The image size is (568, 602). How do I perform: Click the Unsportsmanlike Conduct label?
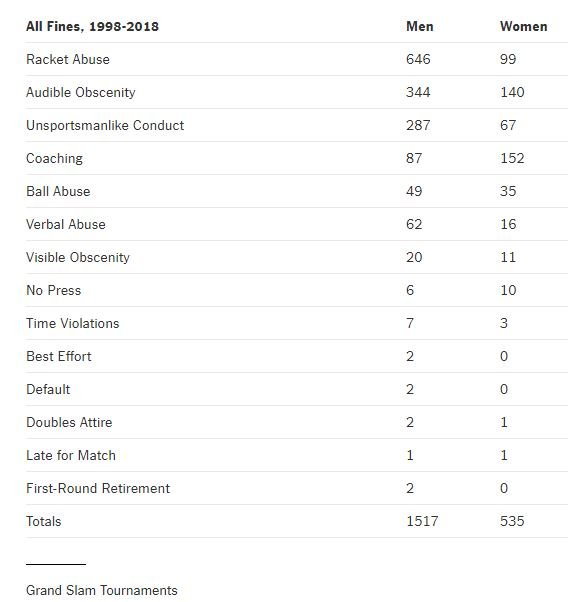click(105, 126)
